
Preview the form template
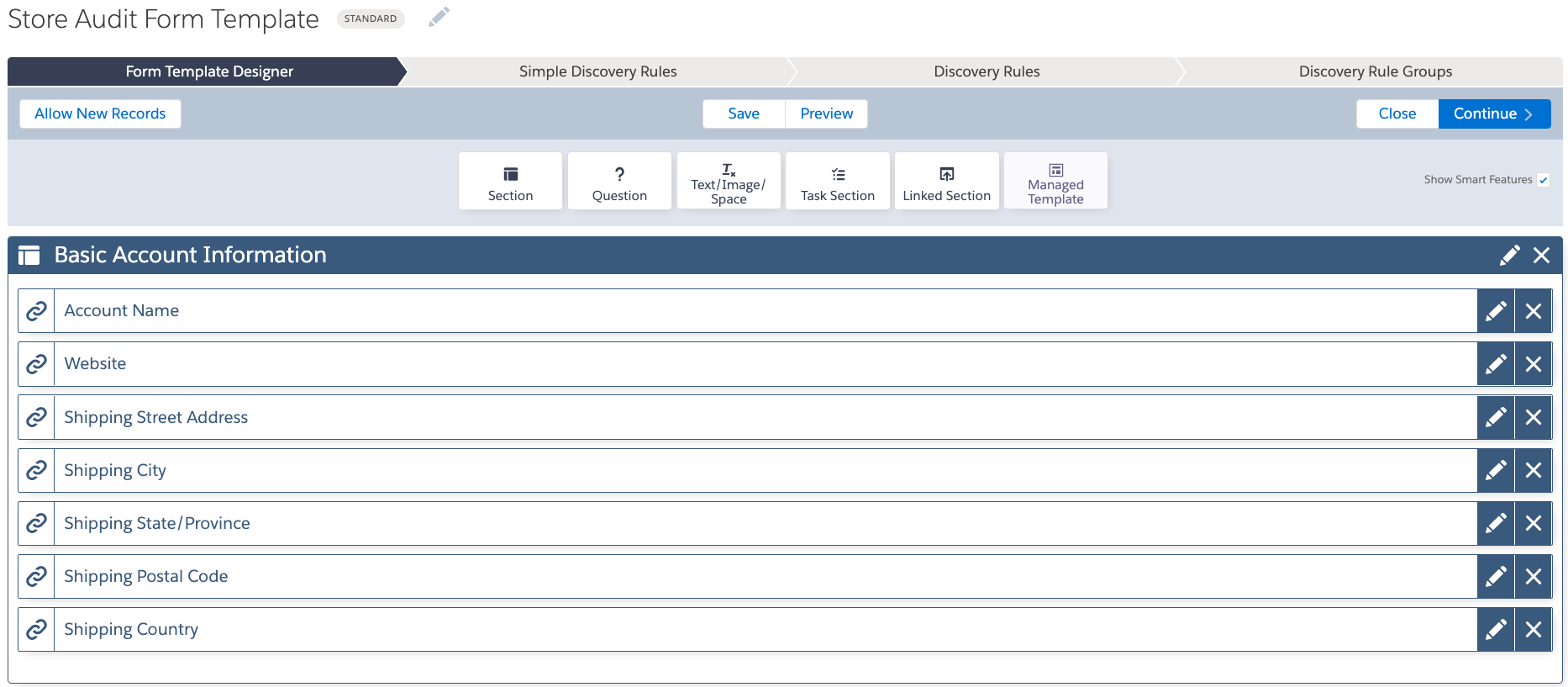click(827, 114)
